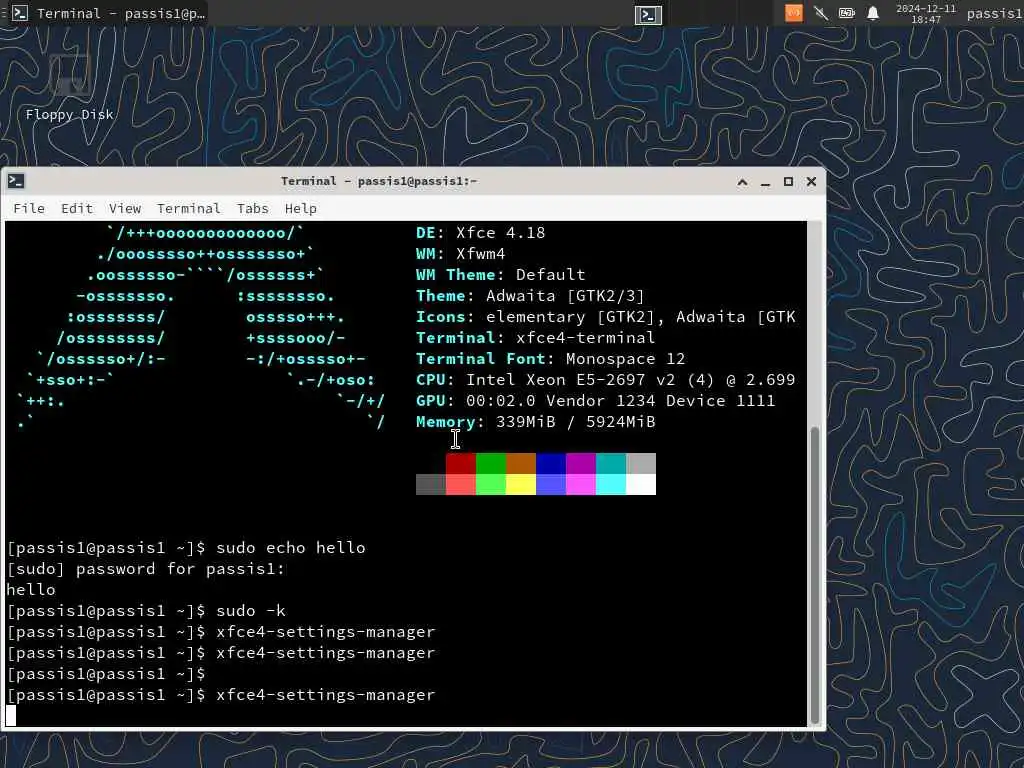Click the 'GPU: 00:02.0 Vendor 1234' line
The width and height of the screenshot is (1024, 768).
point(596,400)
